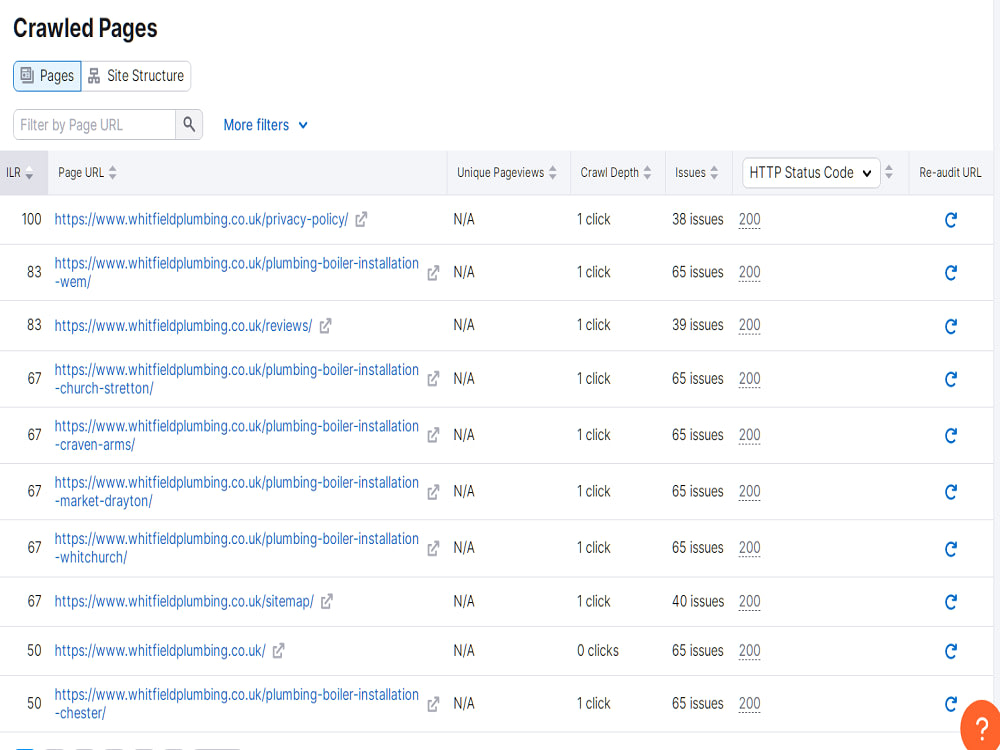Image resolution: width=1000 pixels, height=750 pixels.
Task: Open the whitchurch installation URL link
Action: pyautogui.click(x=237, y=548)
